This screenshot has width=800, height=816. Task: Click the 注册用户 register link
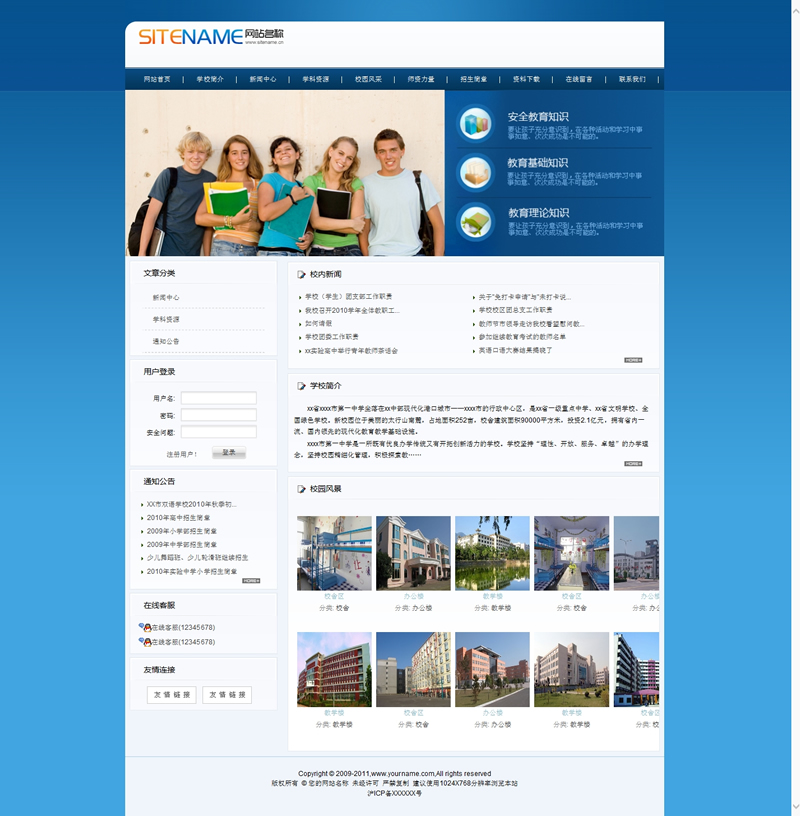[x=181, y=454]
